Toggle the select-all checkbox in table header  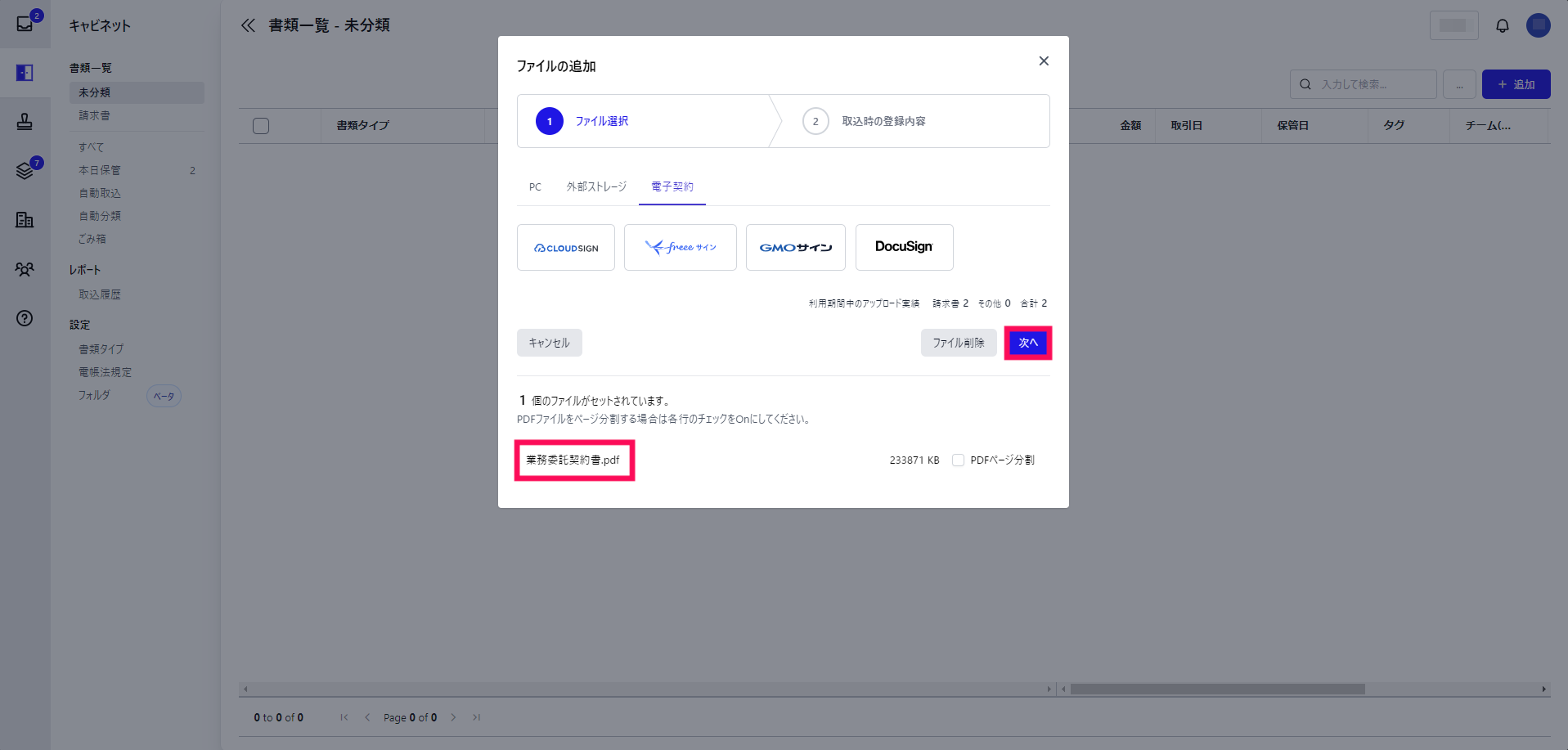click(x=261, y=126)
